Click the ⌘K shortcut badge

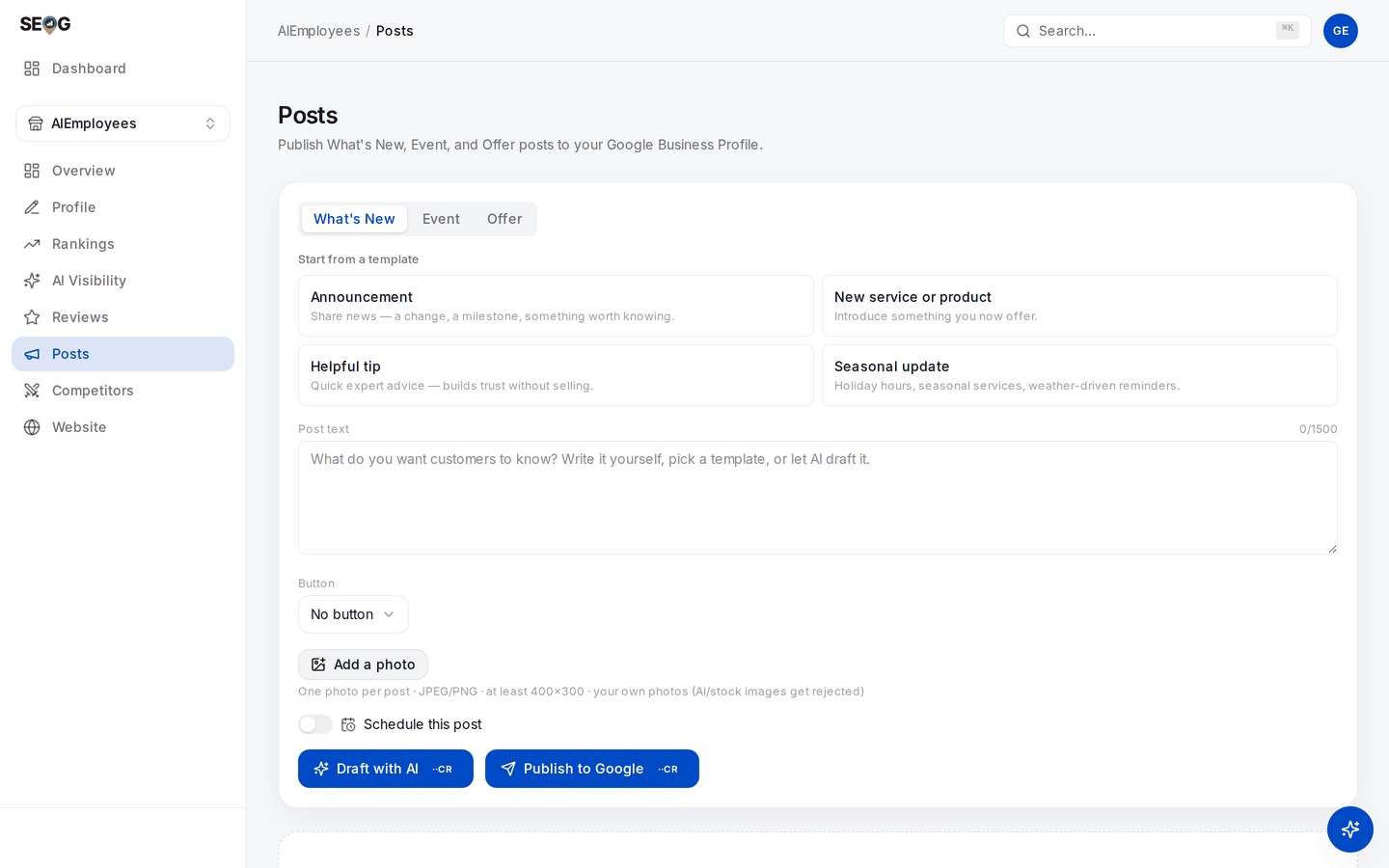click(x=1288, y=30)
